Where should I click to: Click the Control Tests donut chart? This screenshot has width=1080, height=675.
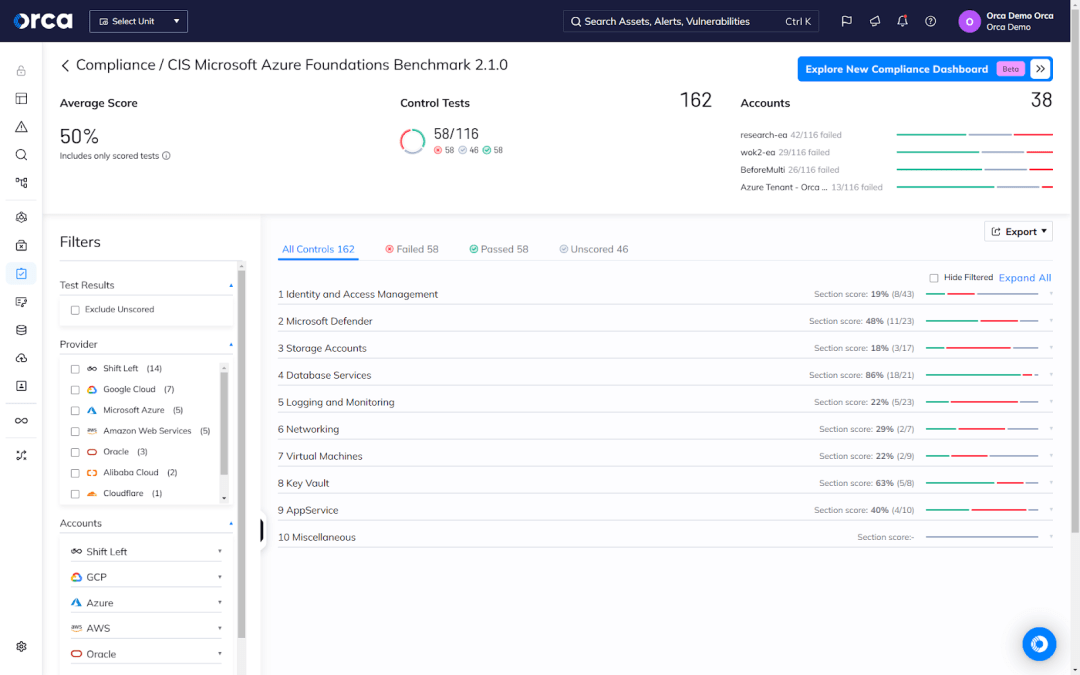(x=413, y=141)
